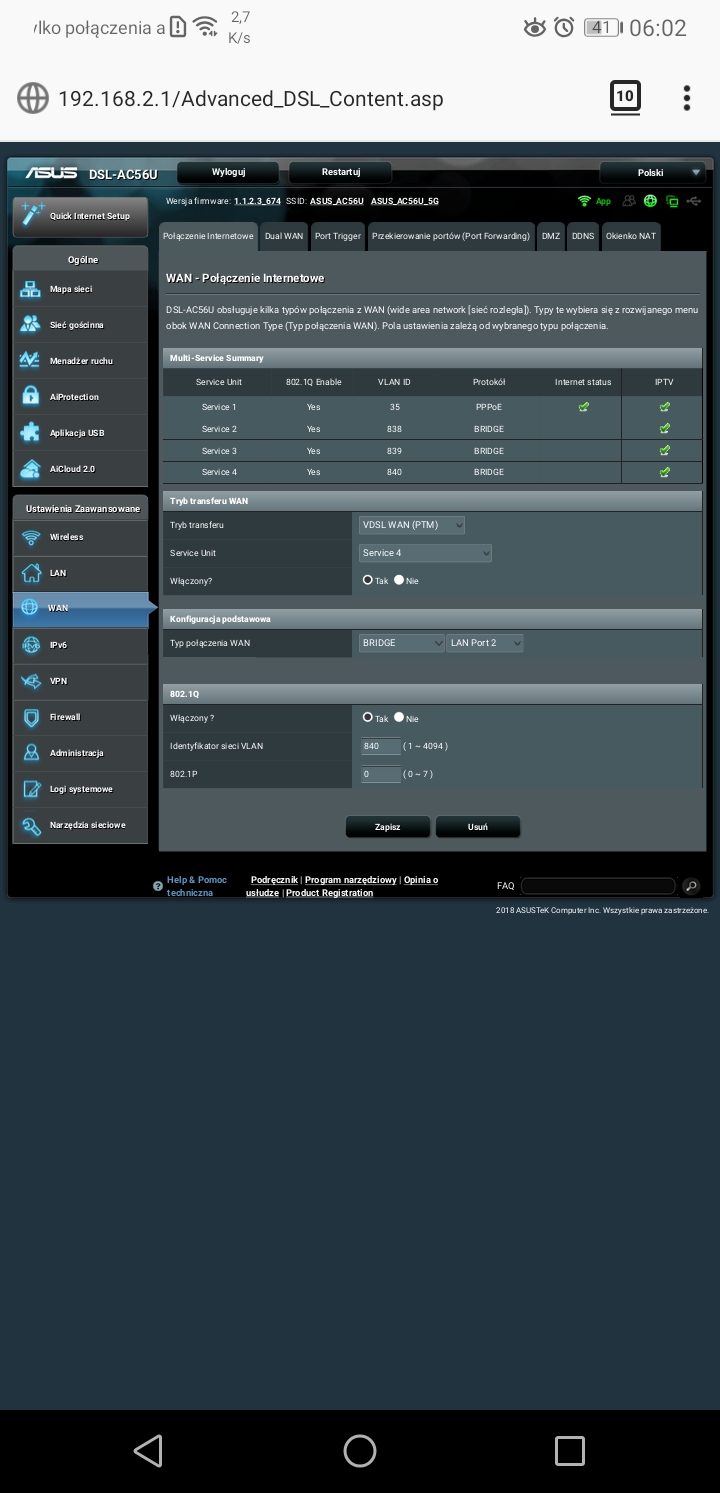Open Mapa sieci network map icon

pos(30,289)
